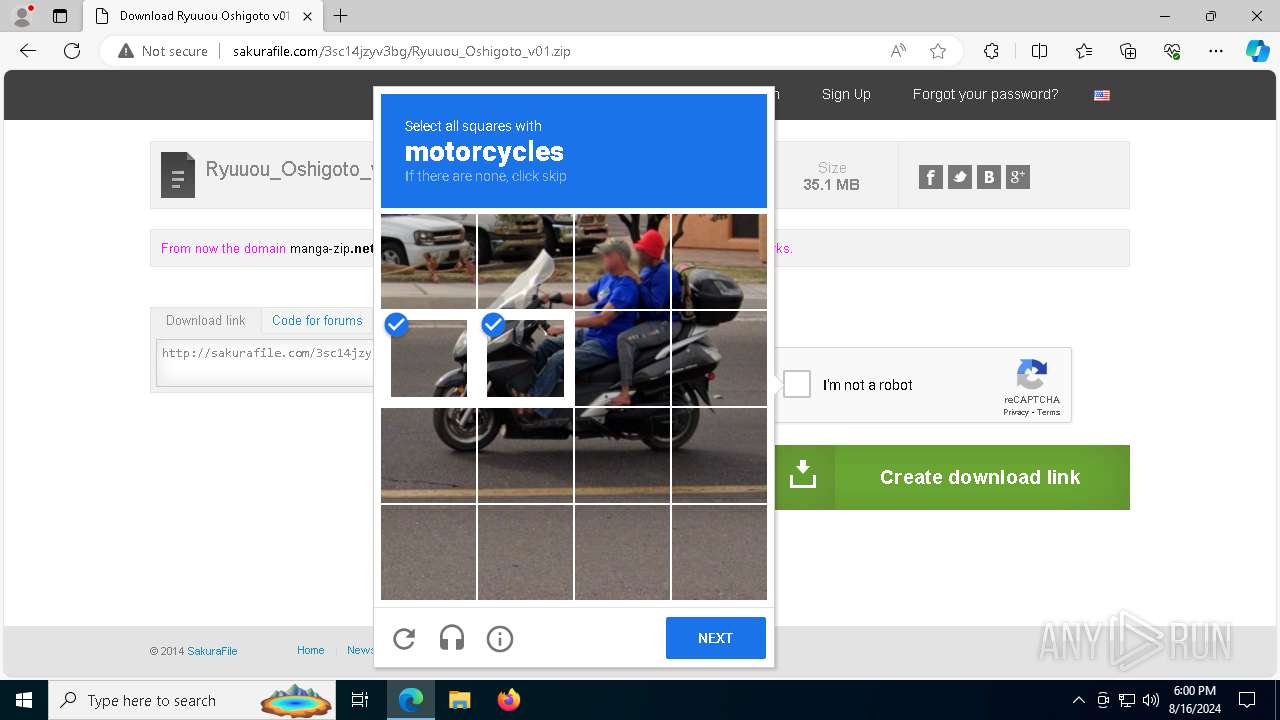Switch to the Download link tab
1280x720 pixels.
tap(206, 320)
